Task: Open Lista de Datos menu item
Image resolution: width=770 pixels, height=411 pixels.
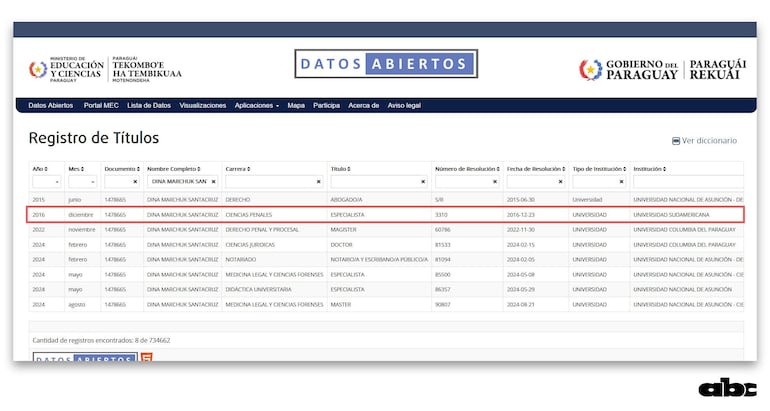Action: pos(149,106)
